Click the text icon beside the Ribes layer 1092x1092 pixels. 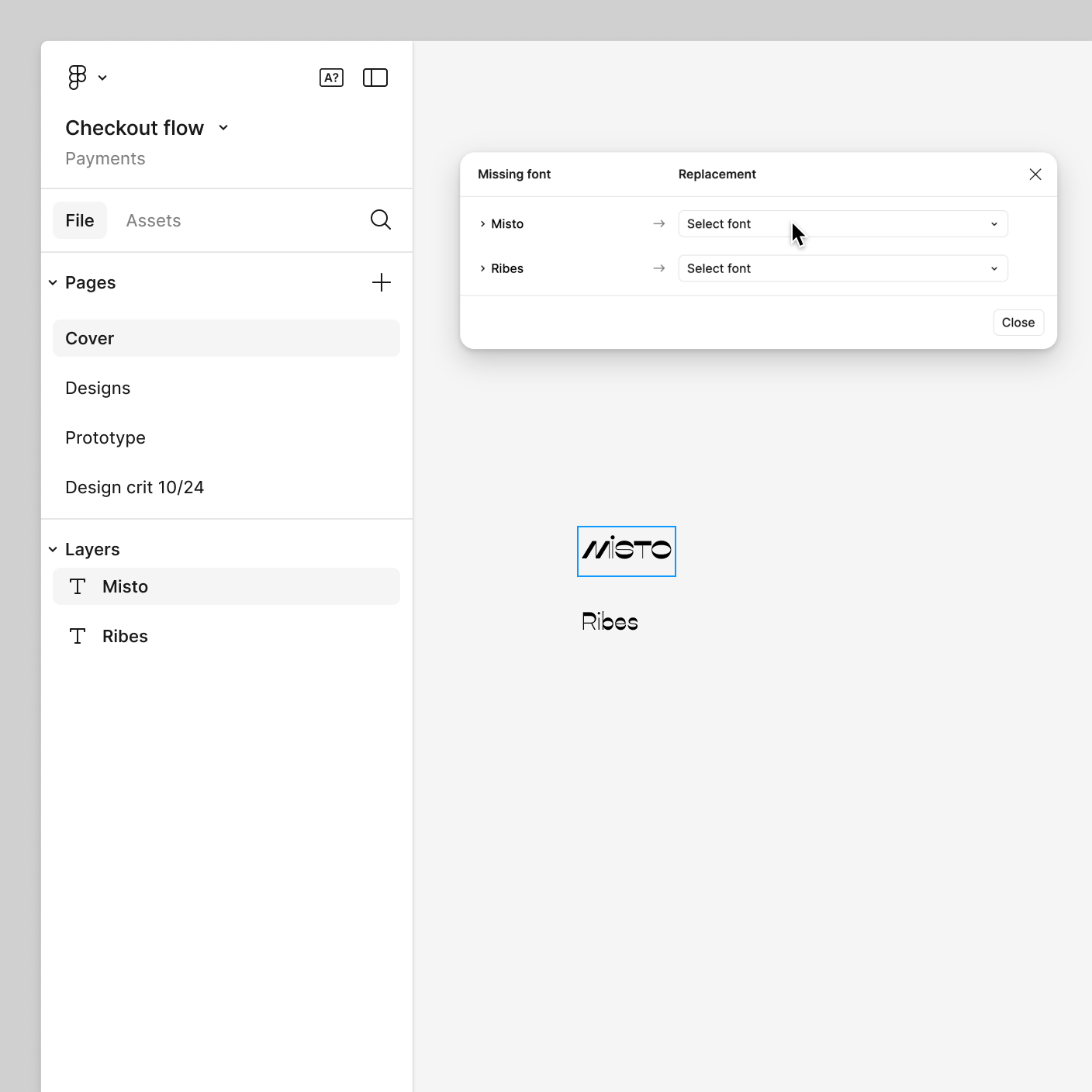77,635
